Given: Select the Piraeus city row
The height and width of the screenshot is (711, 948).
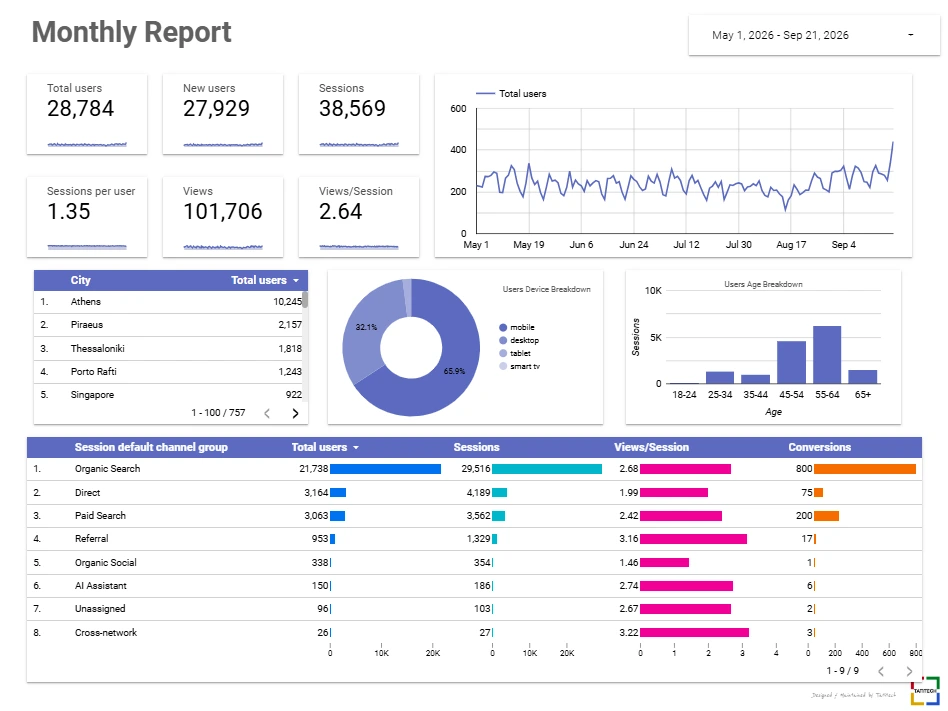Looking at the screenshot, I should click(x=168, y=325).
